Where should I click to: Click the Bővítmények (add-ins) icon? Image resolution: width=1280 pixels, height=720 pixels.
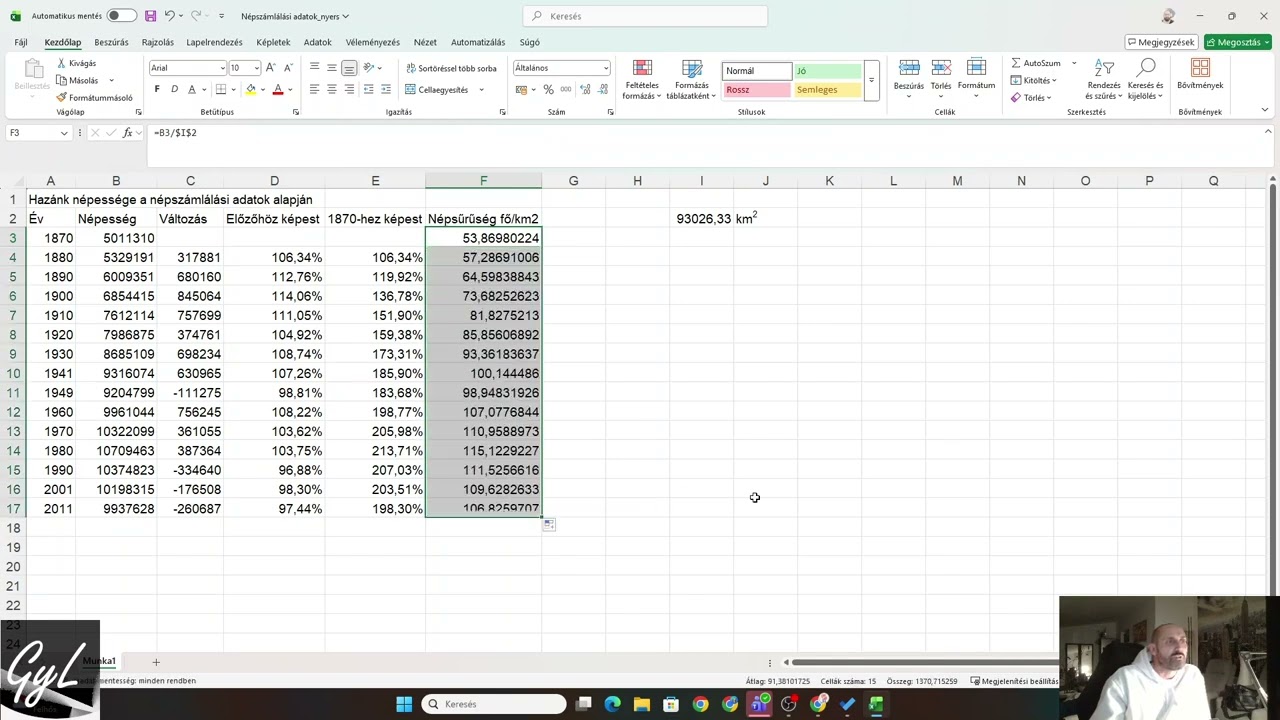[1200, 68]
